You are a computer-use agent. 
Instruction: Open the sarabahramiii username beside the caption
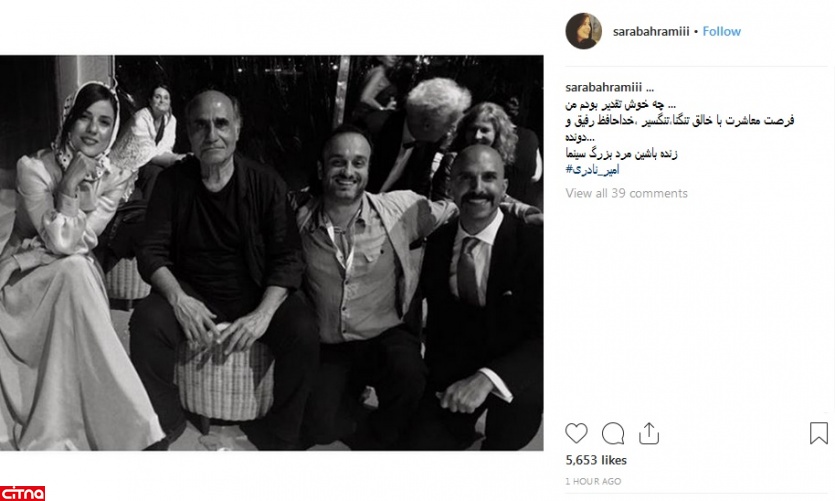coord(603,87)
